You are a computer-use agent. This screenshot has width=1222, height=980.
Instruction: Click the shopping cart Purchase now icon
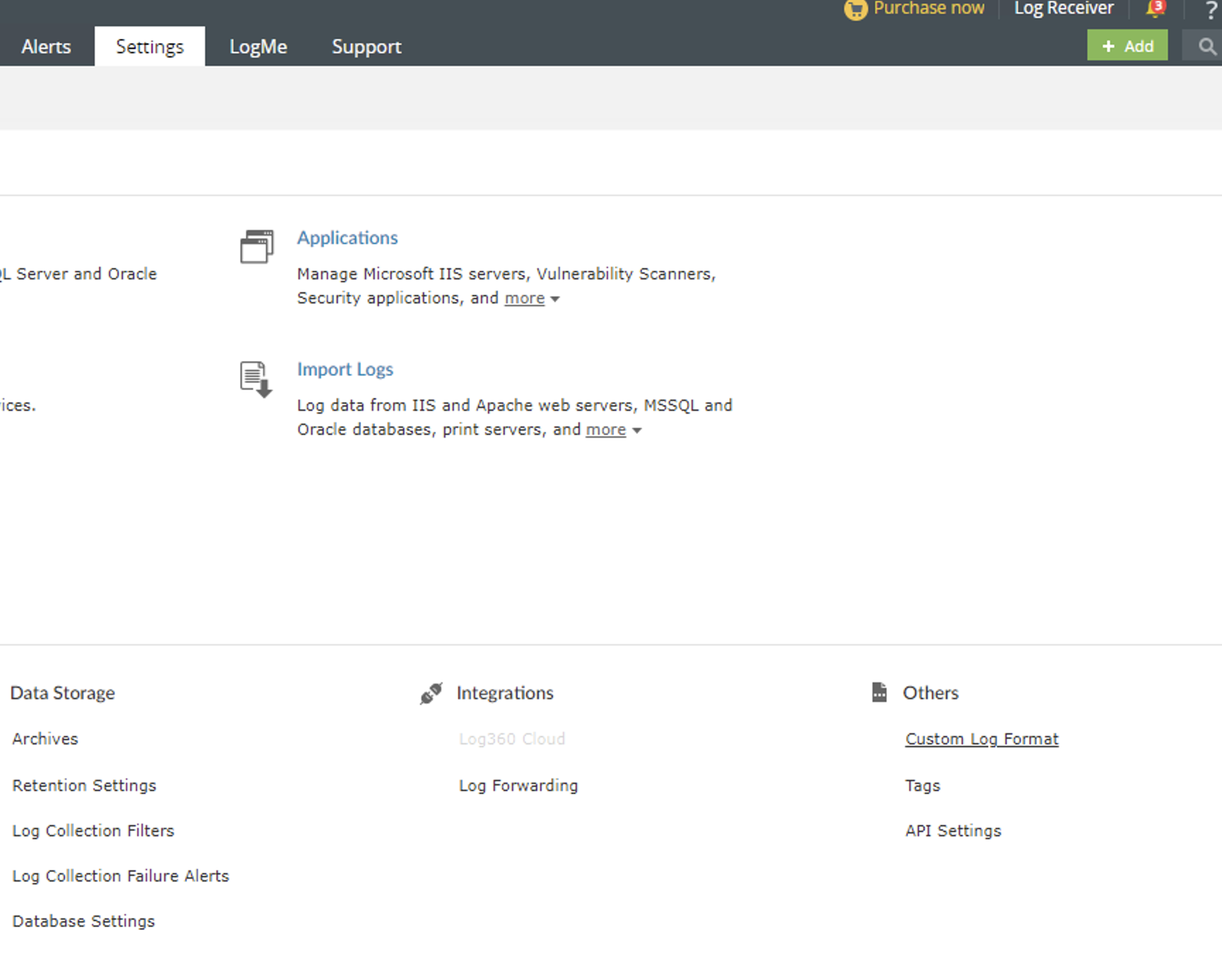point(855,10)
